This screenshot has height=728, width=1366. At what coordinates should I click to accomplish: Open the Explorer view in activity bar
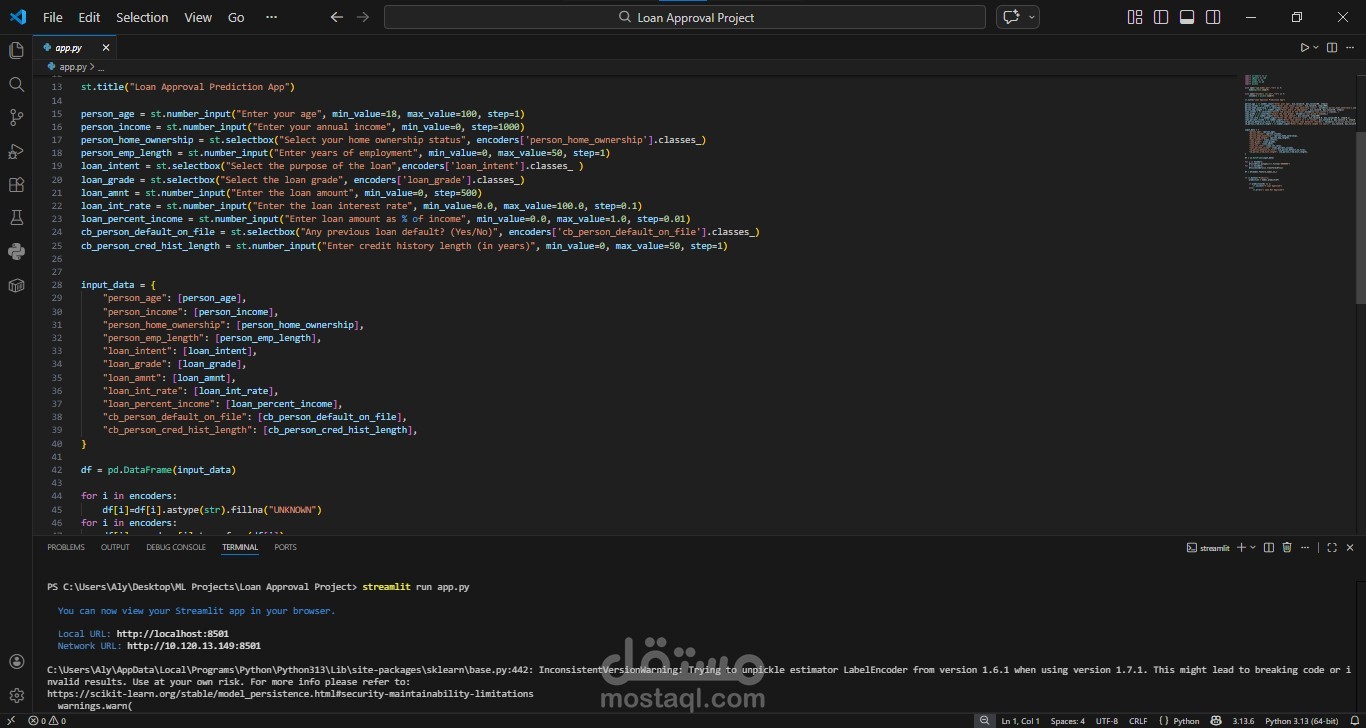click(x=16, y=50)
